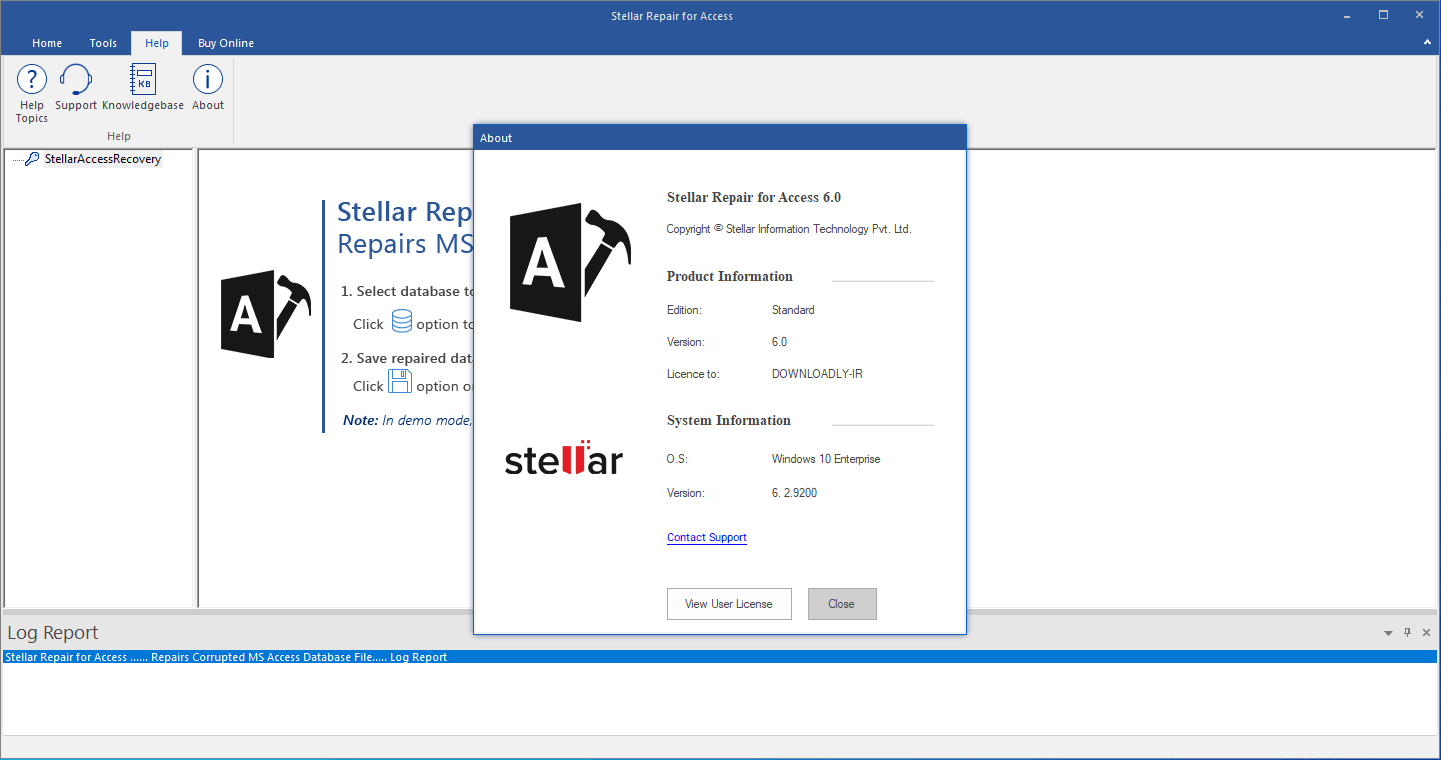Image resolution: width=1441 pixels, height=760 pixels.
Task: Open the Contact Support link
Action: pyautogui.click(x=706, y=537)
